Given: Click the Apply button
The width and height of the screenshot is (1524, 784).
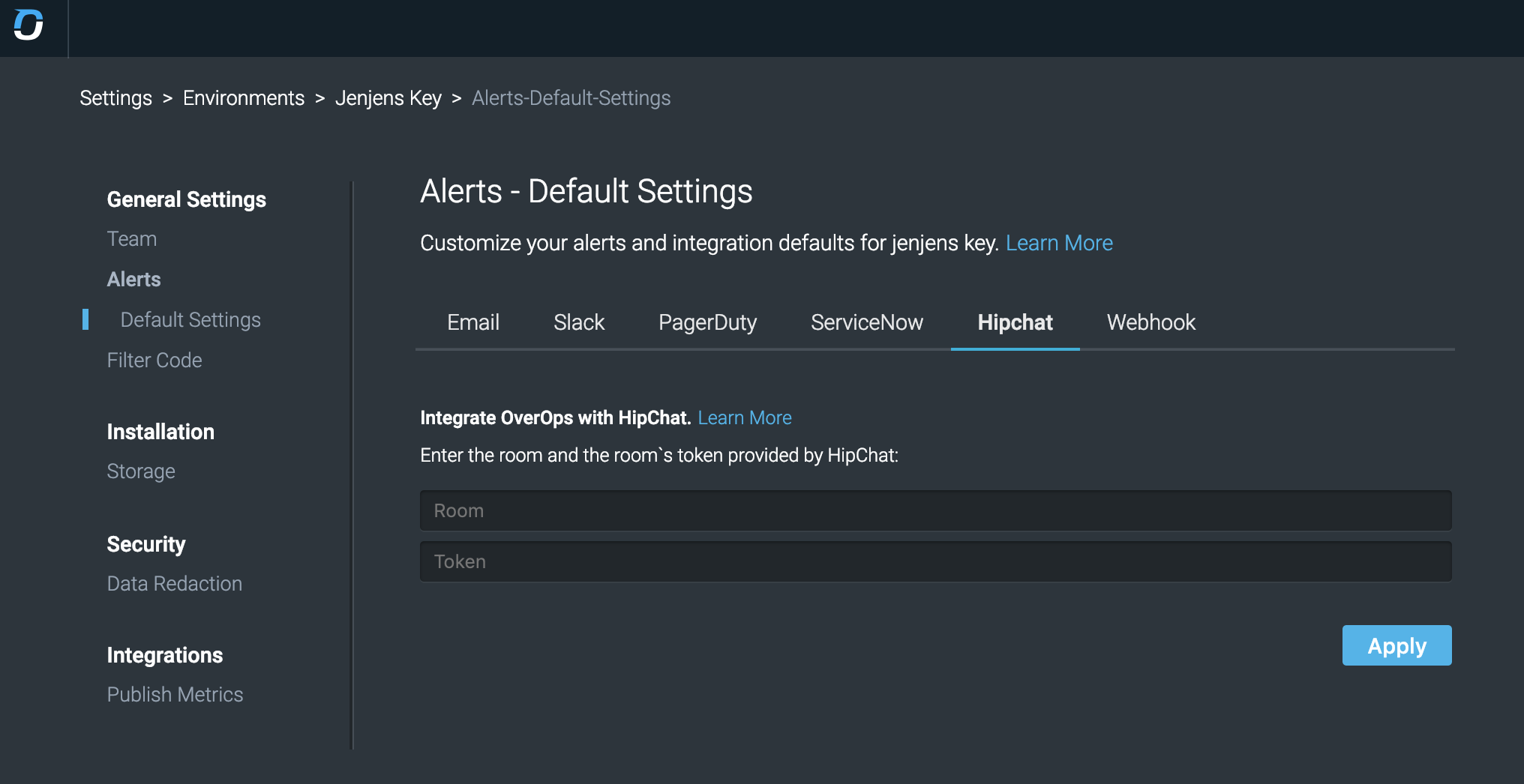Looking at the screenshot, I should (x=1397, y=645).
